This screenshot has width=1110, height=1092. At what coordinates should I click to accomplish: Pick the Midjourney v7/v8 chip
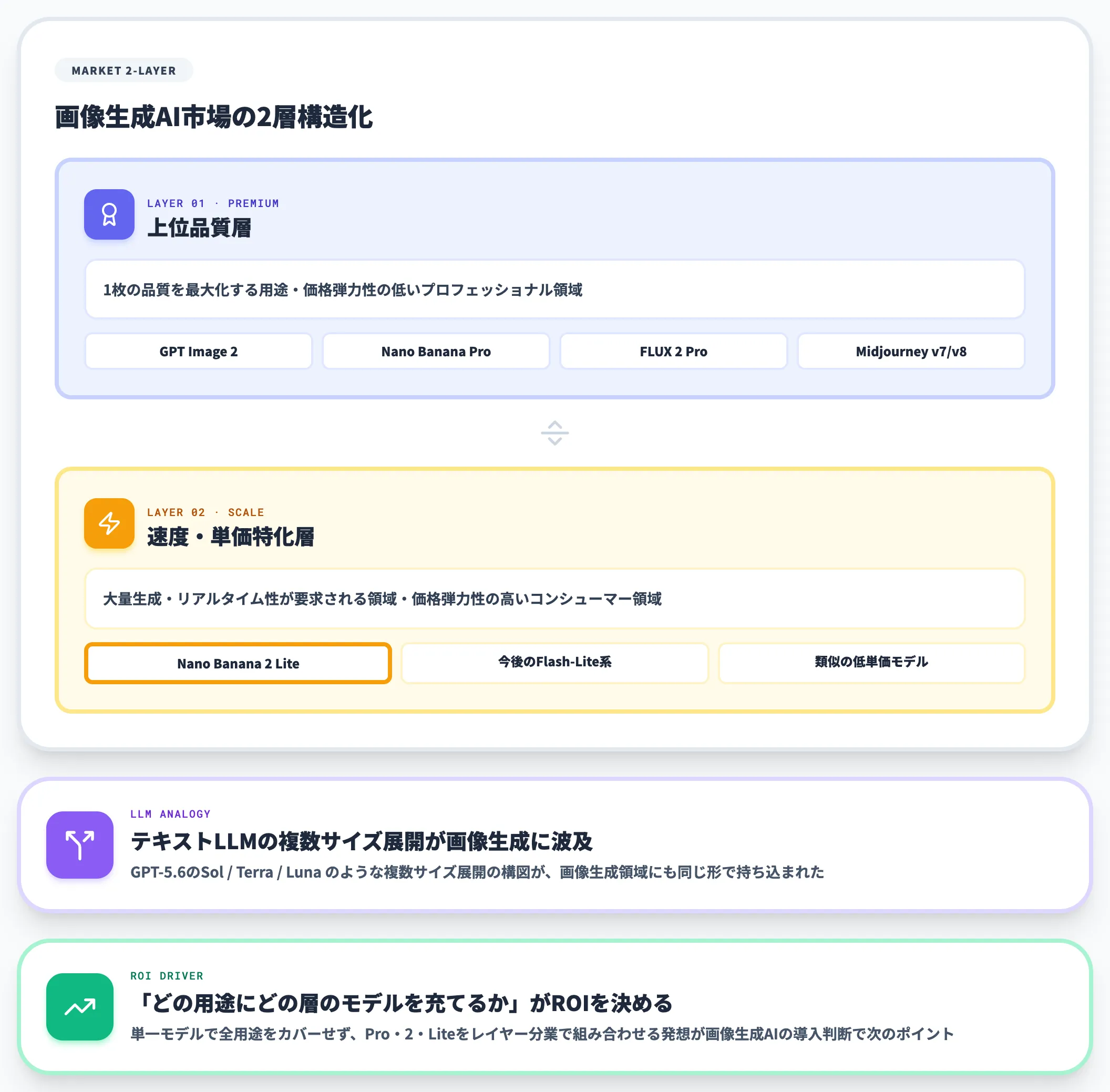coord(911,351)
